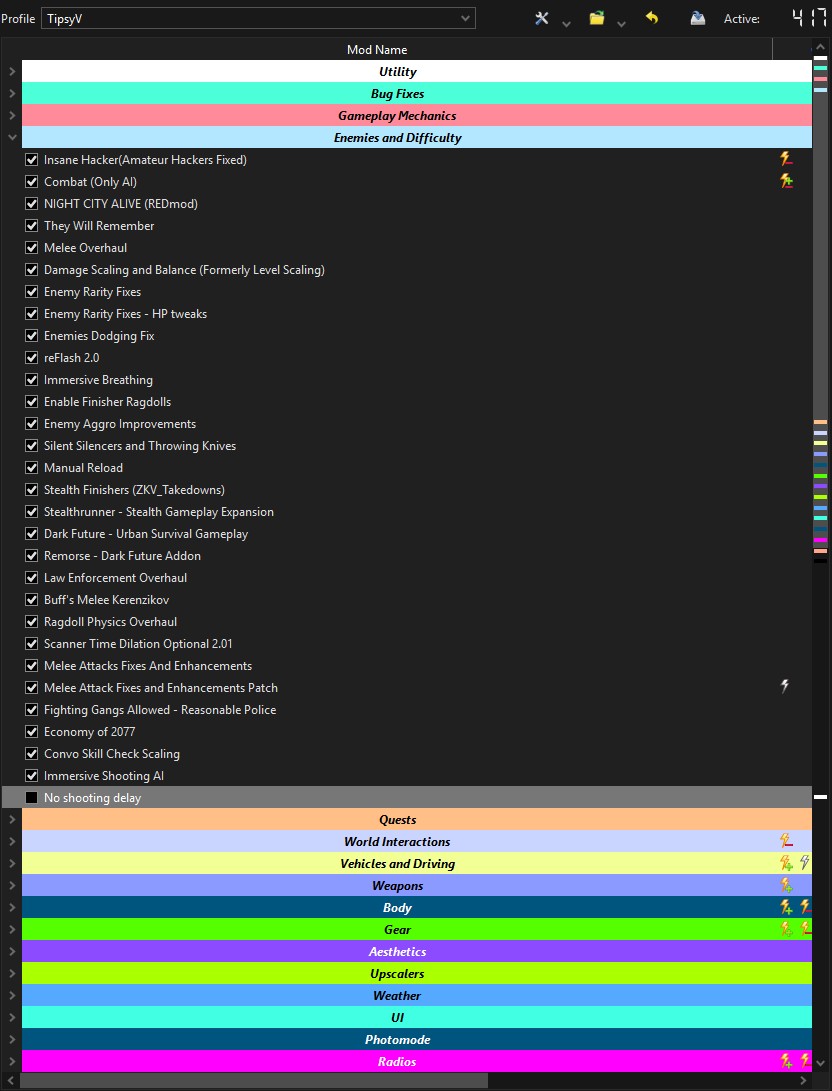Enable the No shooting delay mod
The width and height of the screenshot is (832, 1091).
(31, 797)
